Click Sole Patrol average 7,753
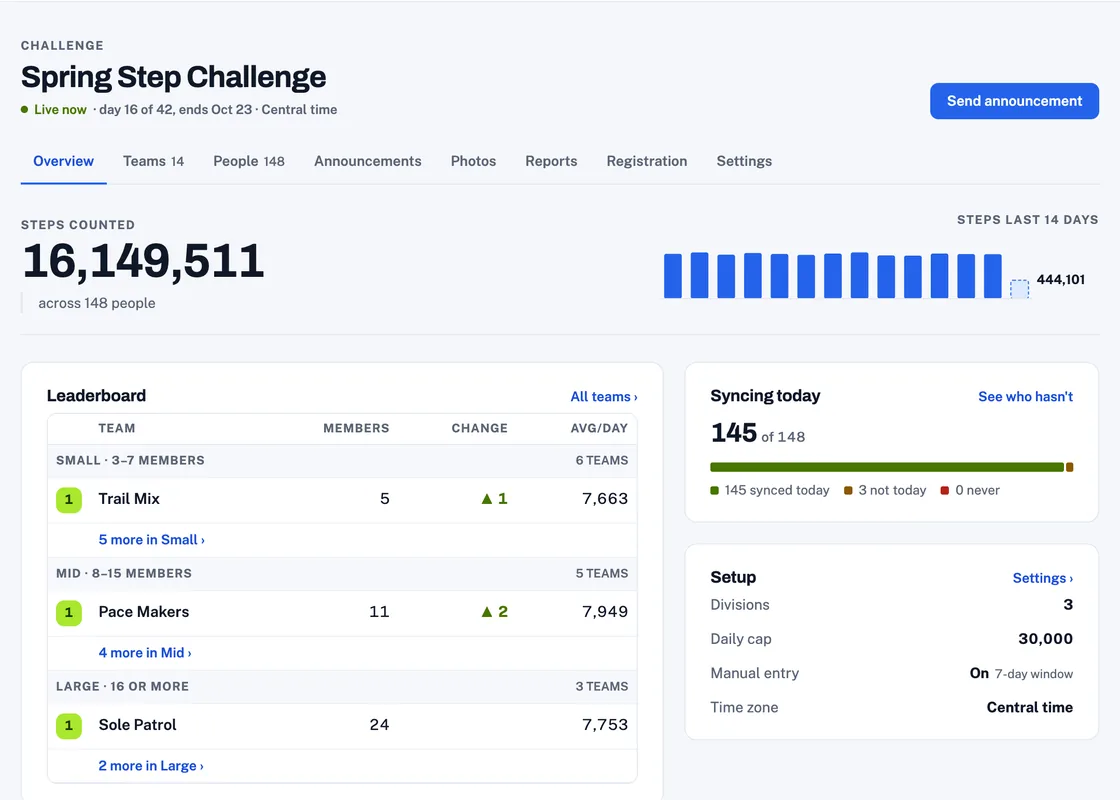The width and height of the screenshot is (1120, 800). coord(604,724)
